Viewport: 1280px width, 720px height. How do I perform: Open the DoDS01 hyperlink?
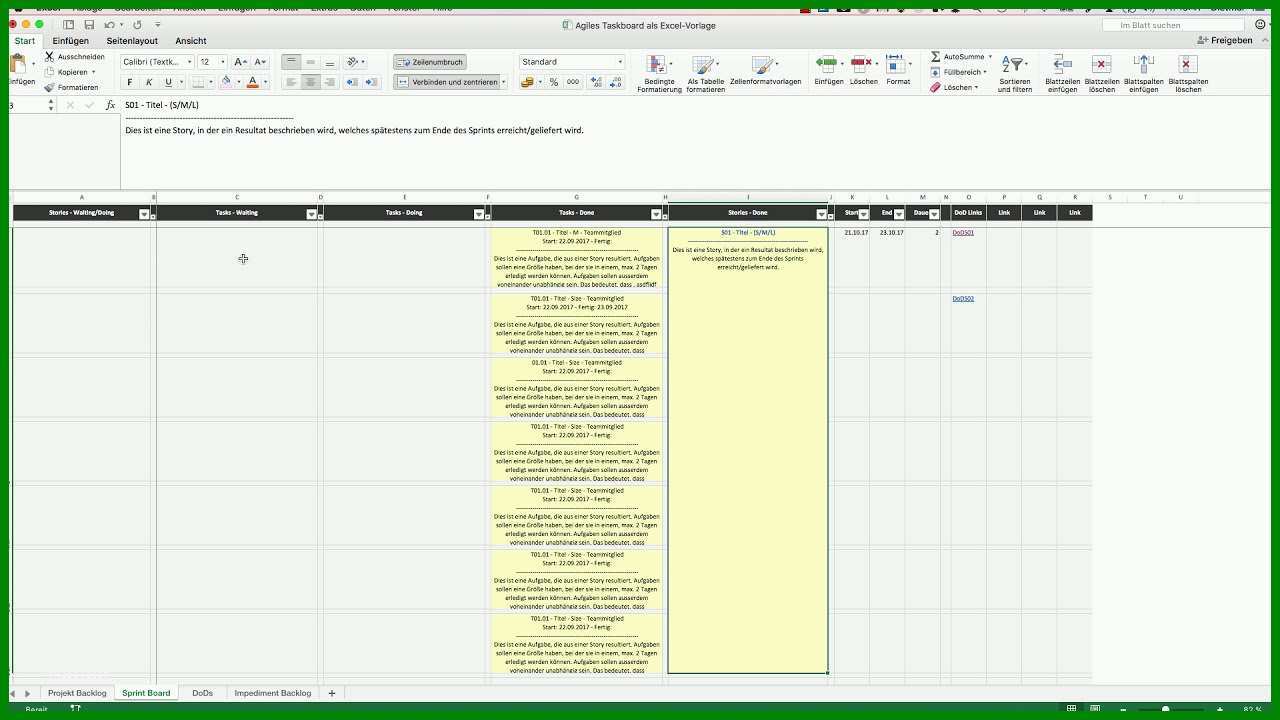[963, 232]
